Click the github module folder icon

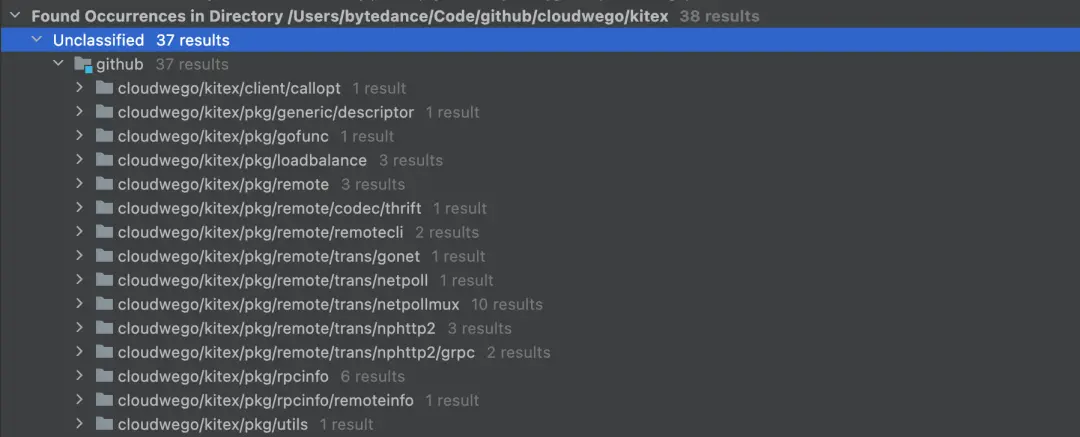tap(83, 65)
